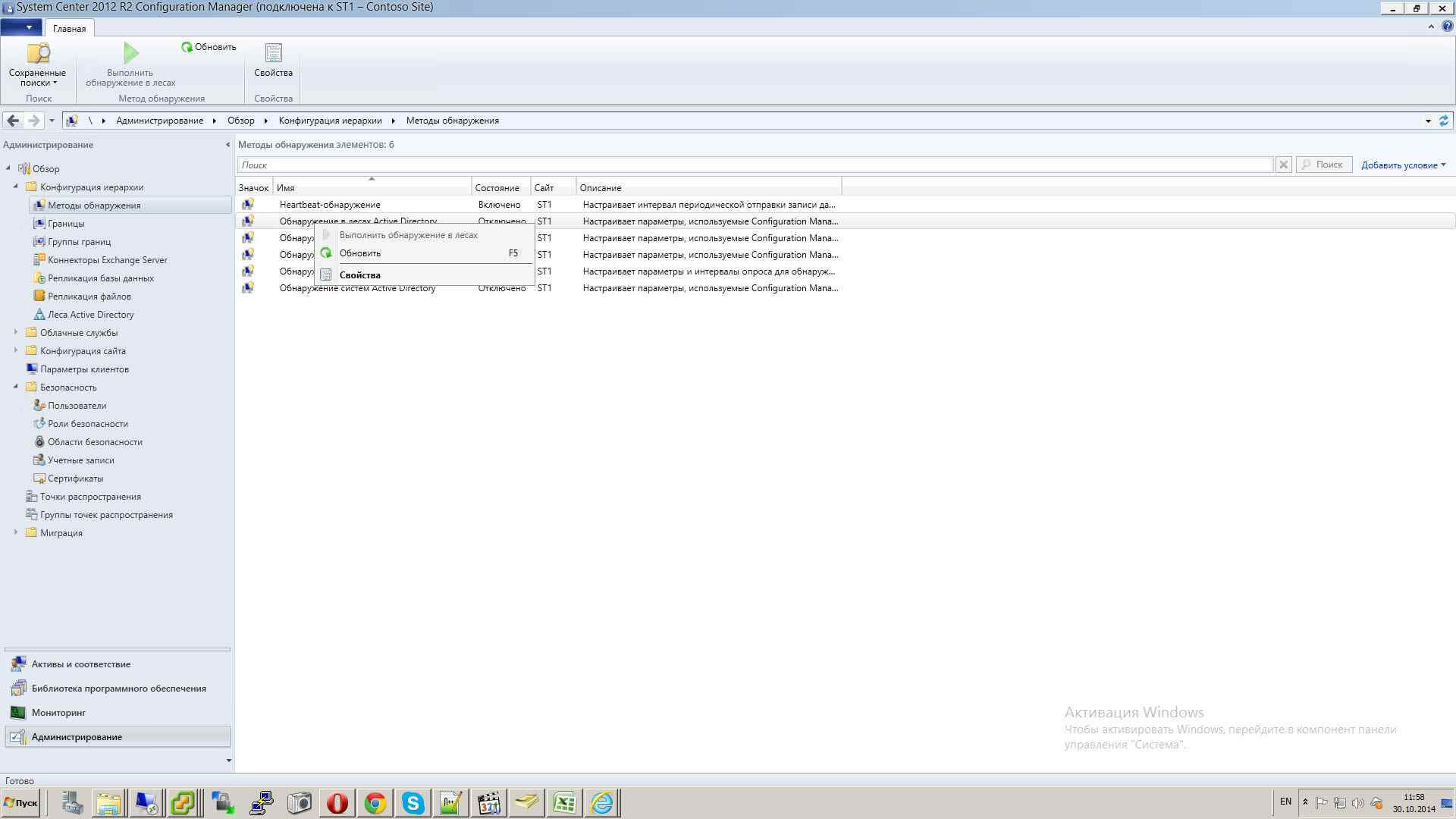
Task: Click the green Run Forest Discovery arrow icon
Action: point(130,52)
